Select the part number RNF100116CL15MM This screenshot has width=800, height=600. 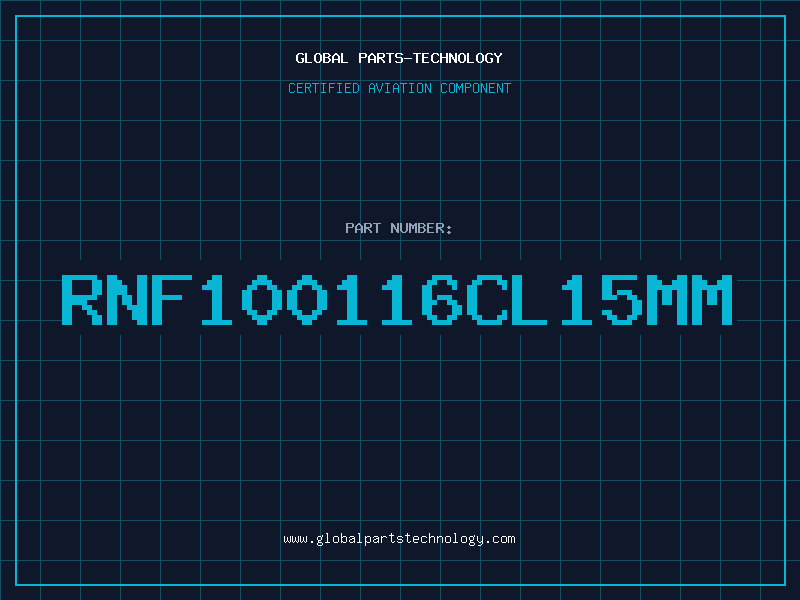coord(397,299)
